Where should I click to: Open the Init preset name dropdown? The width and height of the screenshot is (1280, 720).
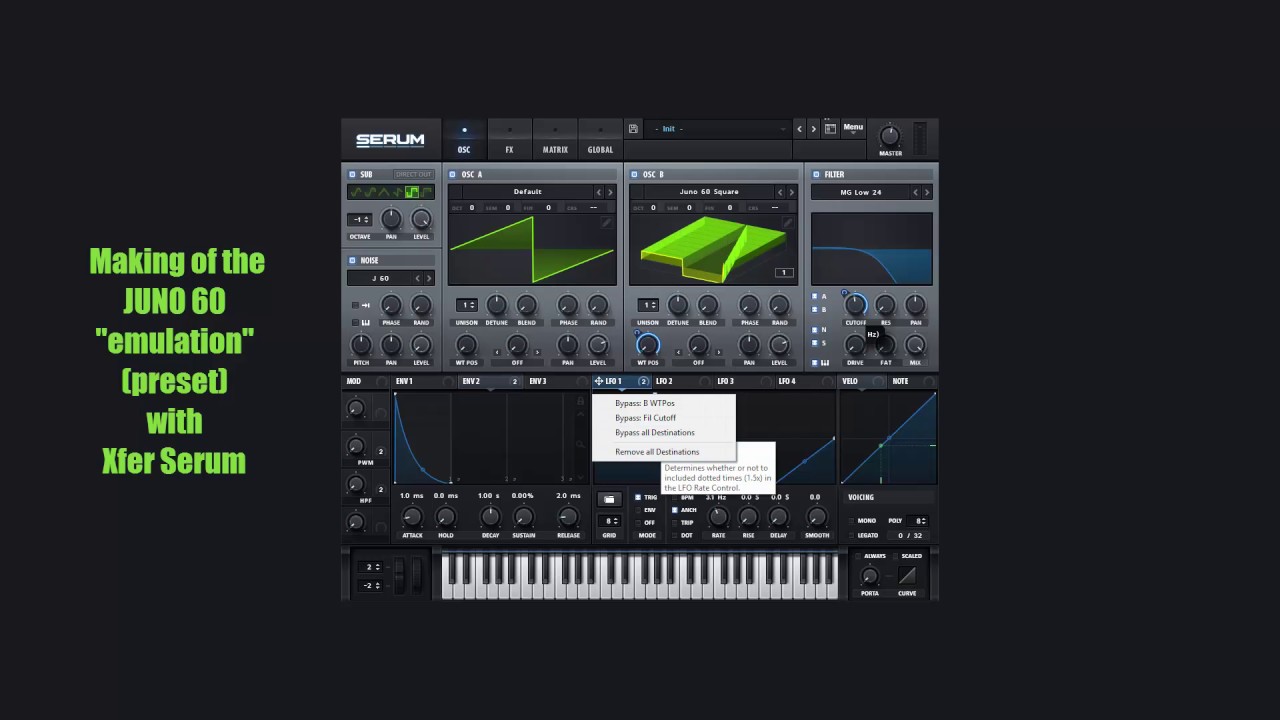pyautogui.click(x=720, y=129)
